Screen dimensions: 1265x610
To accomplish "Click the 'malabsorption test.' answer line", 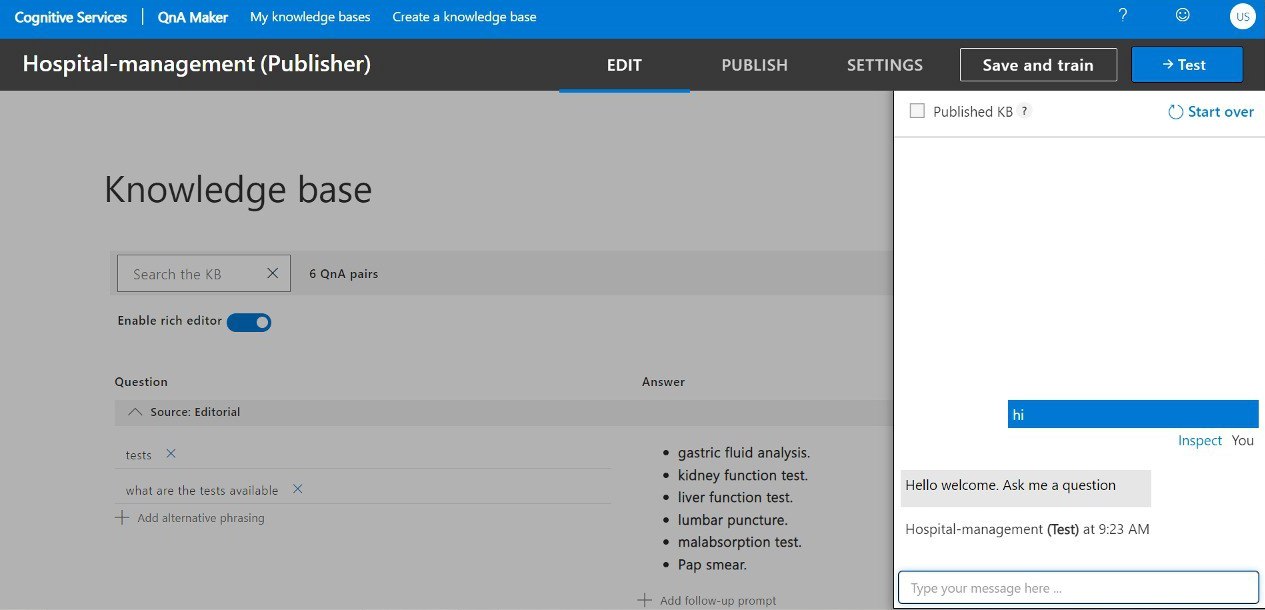I will (740, 542).
